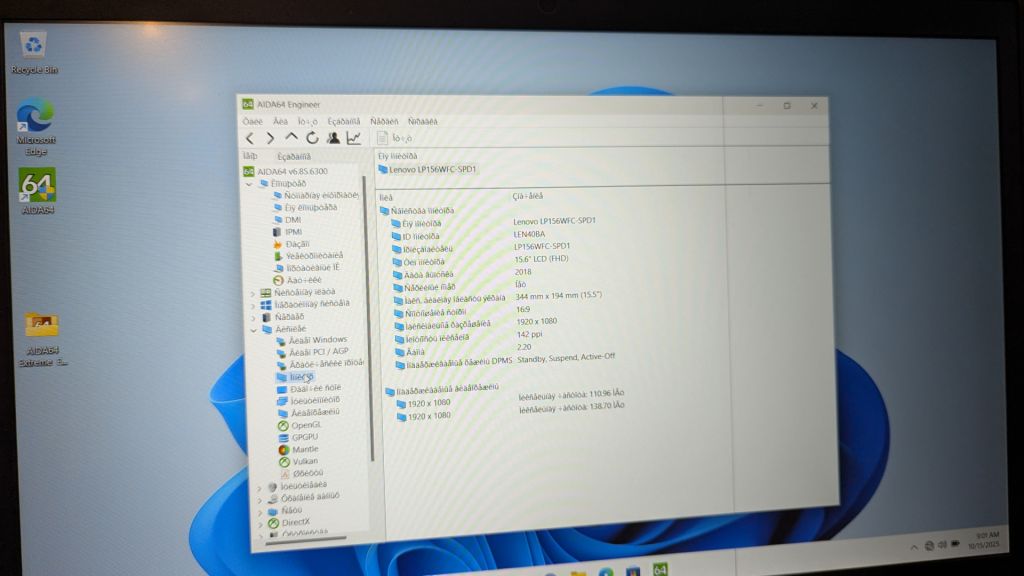Viewport: 1024px width, 576px height.
Task: Click the user silhouette icon in the toolbar
Action: click(x=333, y=138)
